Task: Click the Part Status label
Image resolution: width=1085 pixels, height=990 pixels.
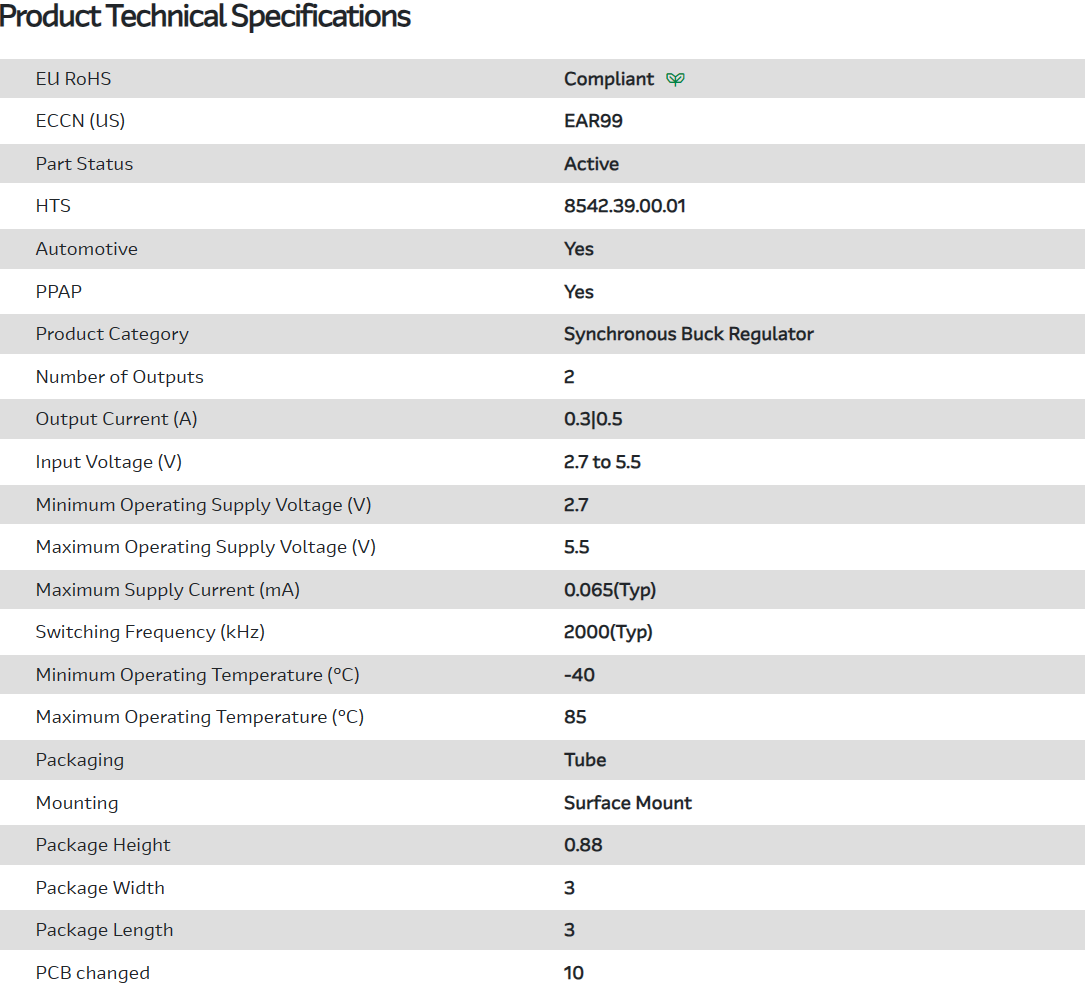Action: [x=84, y=164]
